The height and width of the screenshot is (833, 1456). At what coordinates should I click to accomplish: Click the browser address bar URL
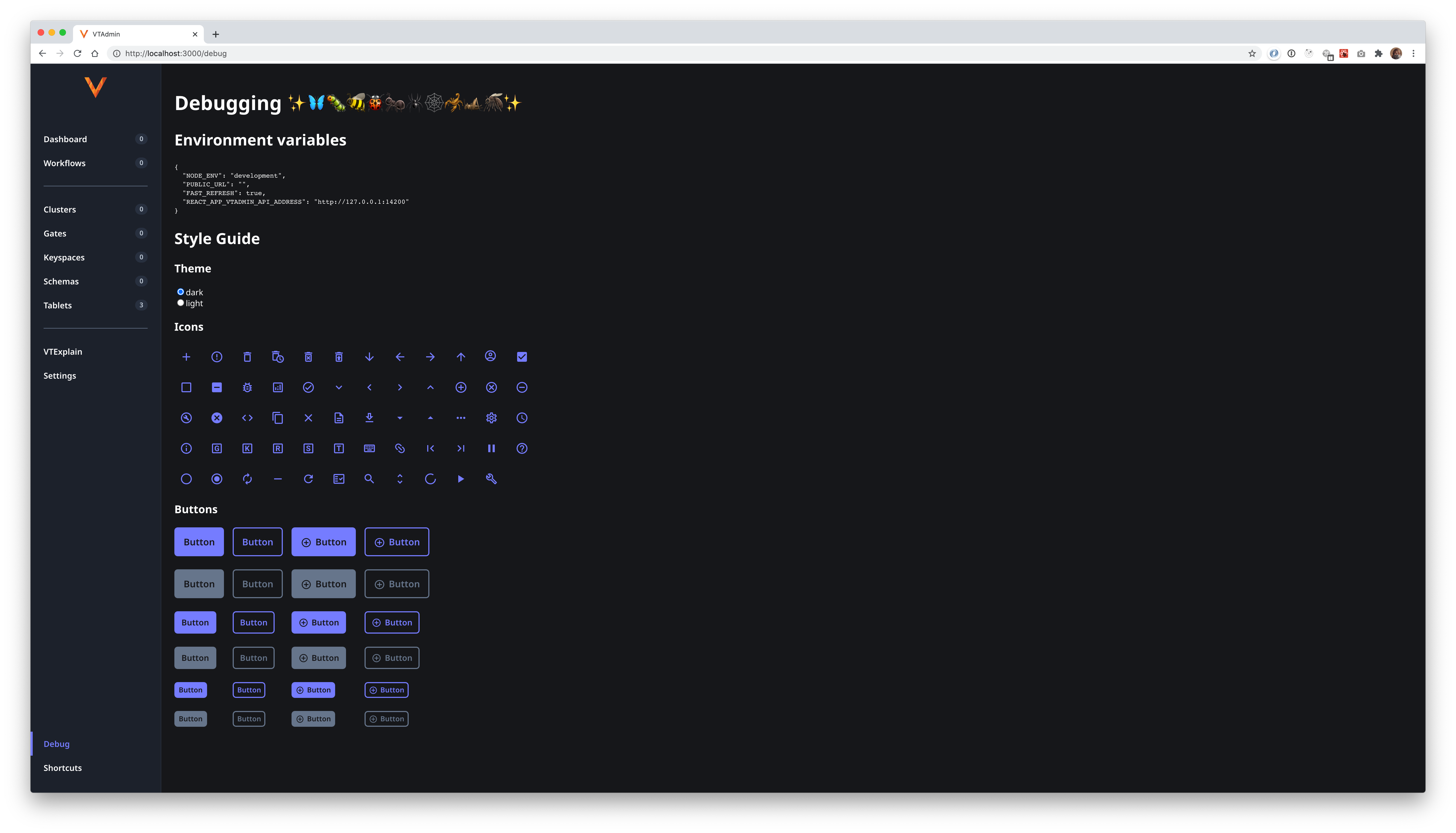click(x=176, y=53)
